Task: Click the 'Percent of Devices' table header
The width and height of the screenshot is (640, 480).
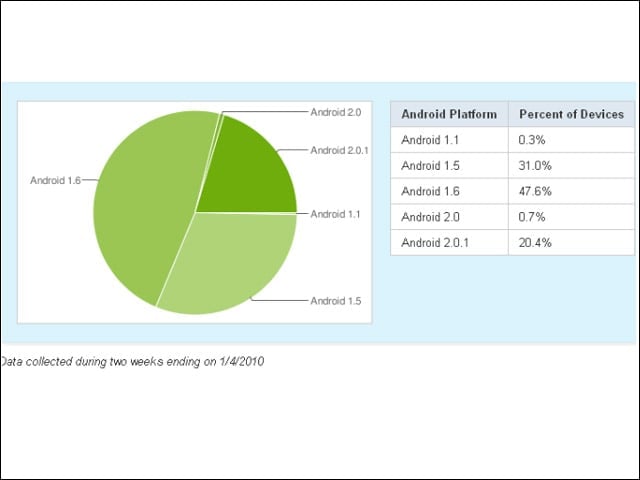Action: click(x=571, y=114)
